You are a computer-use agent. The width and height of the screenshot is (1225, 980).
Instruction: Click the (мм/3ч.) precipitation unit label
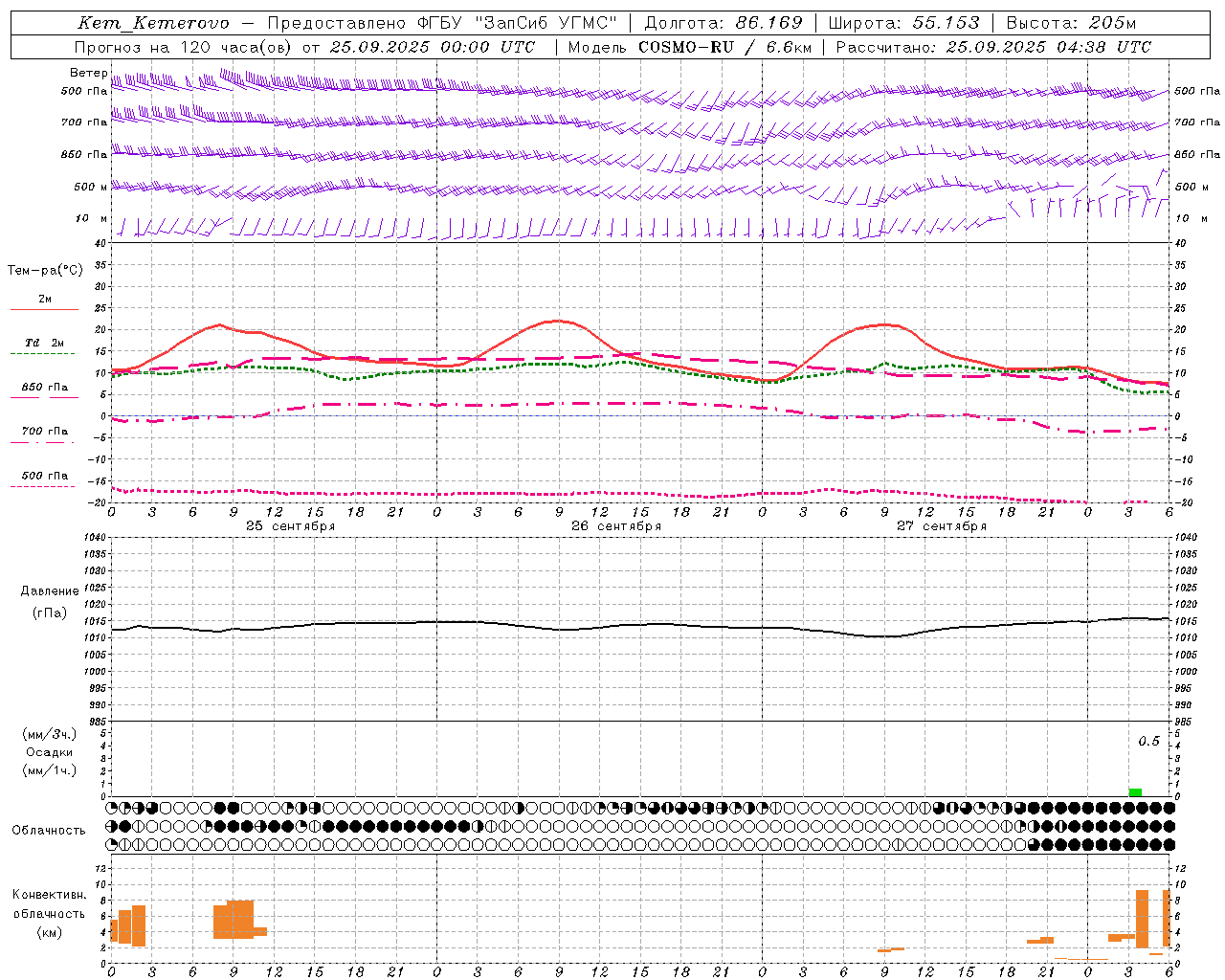[x=49, y=734]
